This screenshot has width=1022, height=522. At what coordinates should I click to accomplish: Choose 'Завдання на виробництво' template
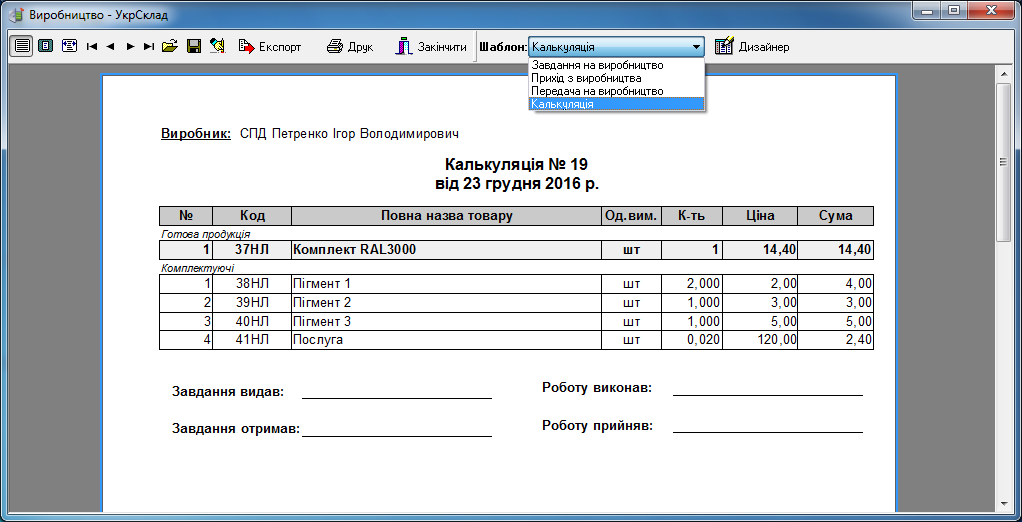pos(597,65)
